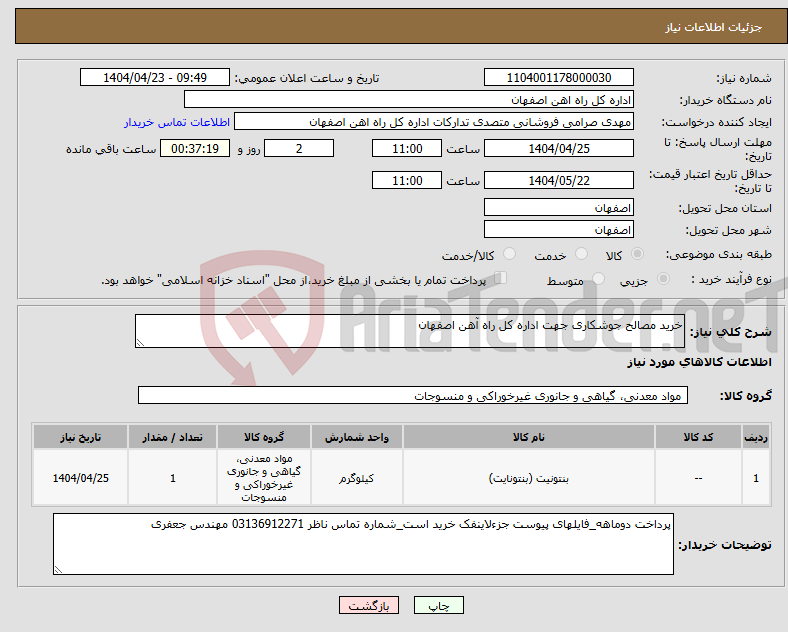Select the متوسط purchase type radio

(x=598, y=279)
